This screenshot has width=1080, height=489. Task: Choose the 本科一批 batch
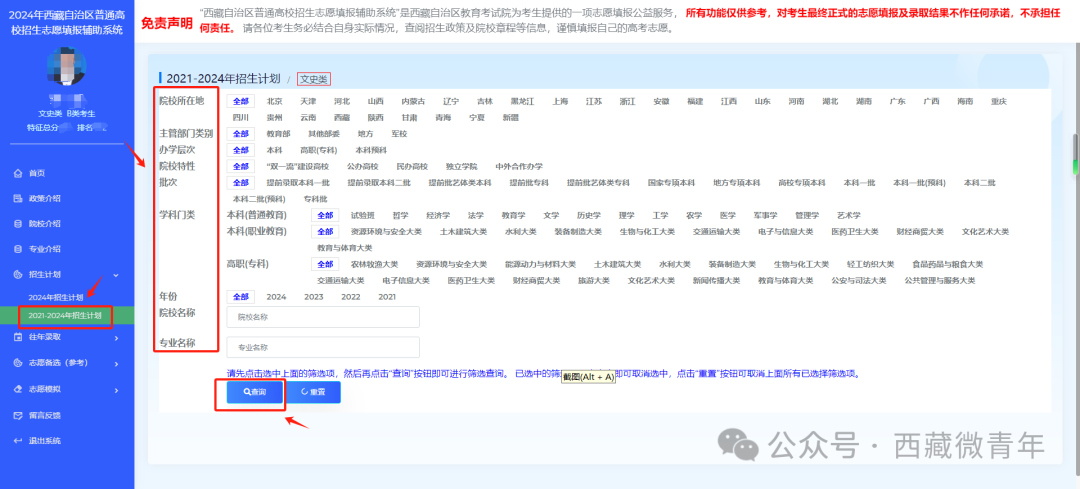(860, 183)
